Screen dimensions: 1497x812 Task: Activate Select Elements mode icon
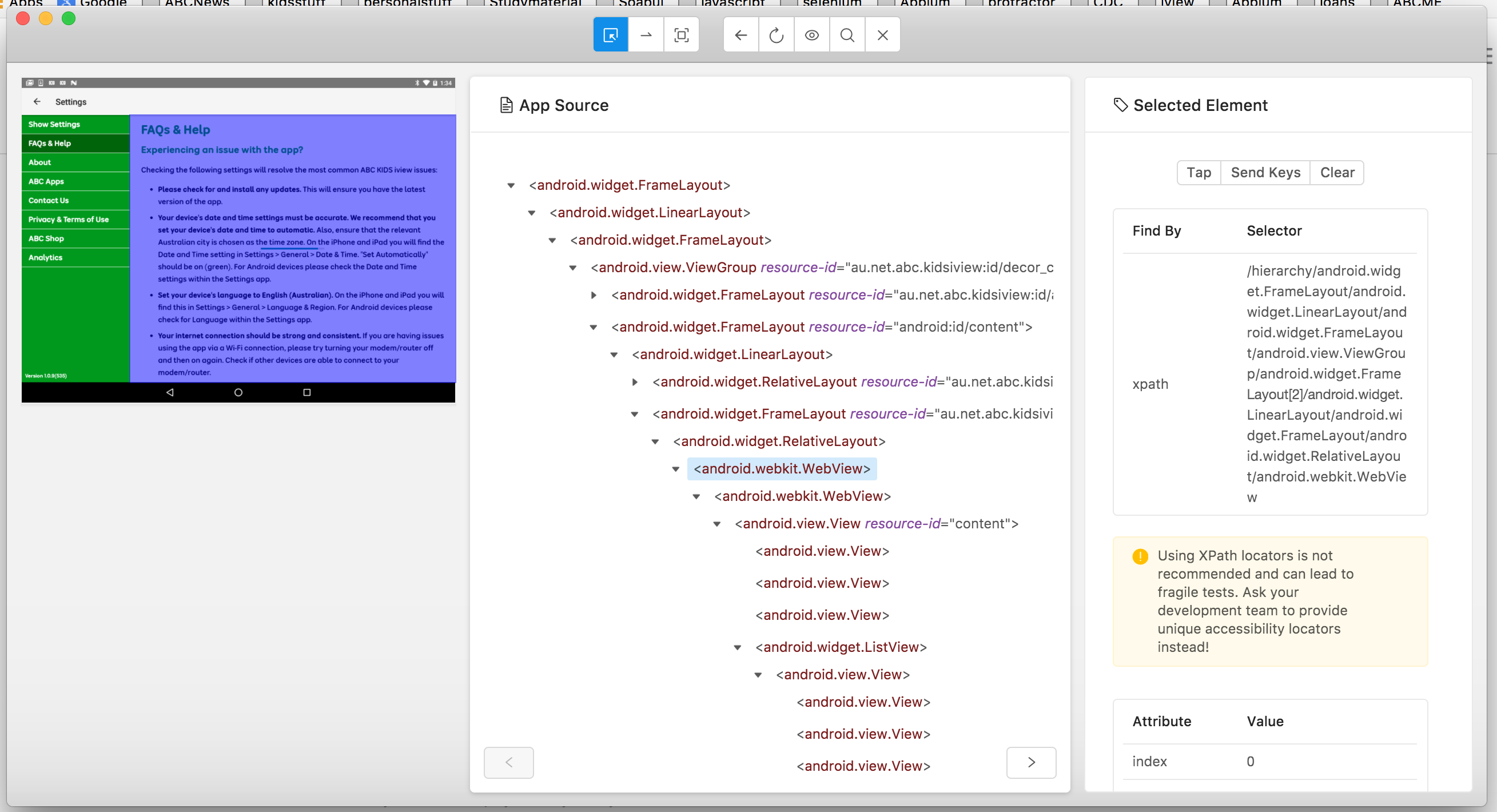[610, 35]
